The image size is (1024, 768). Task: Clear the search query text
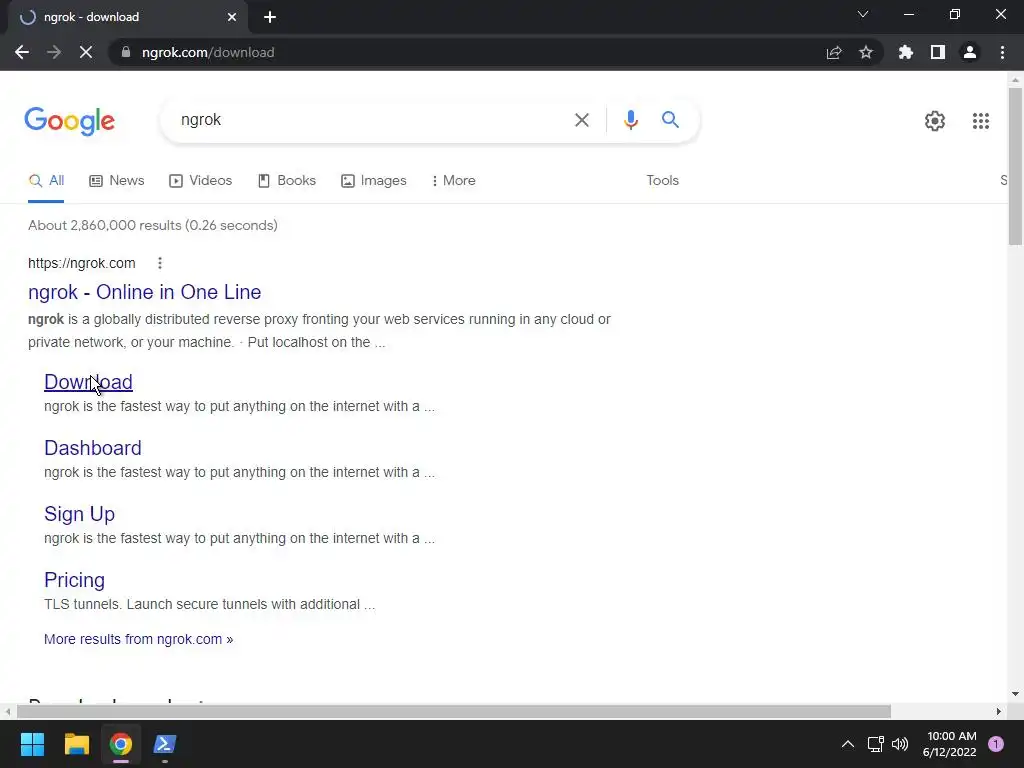pyautogui.click(x=581, y=120)
